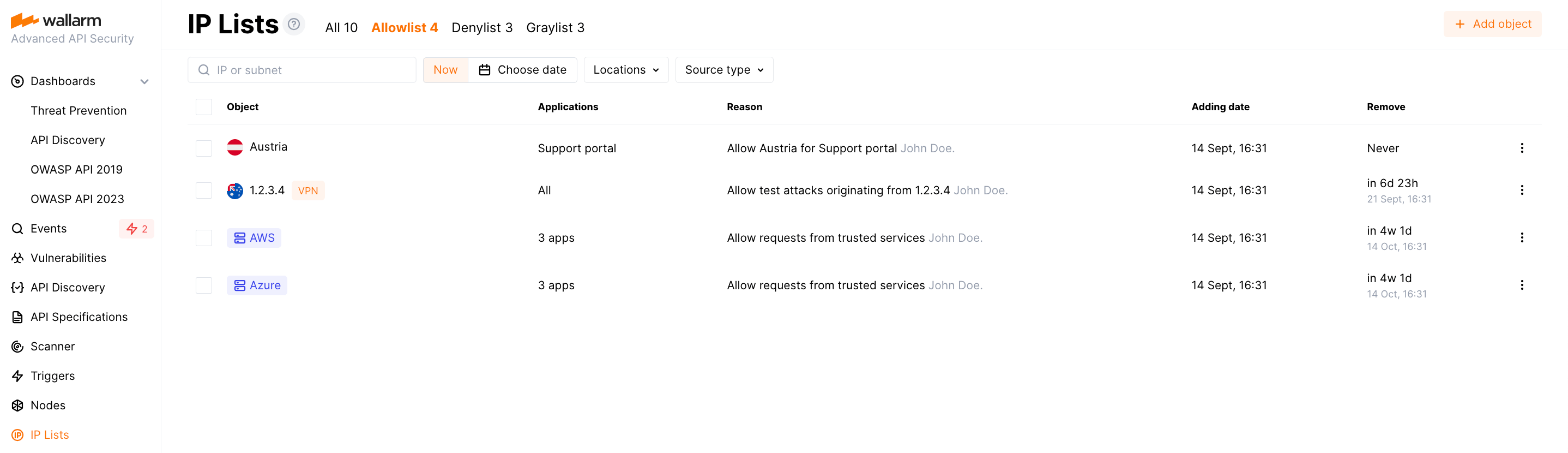1568x453 pixels.
Task: Click the Vulnerabilities icon in the sidebar
Action: (17, 258)
